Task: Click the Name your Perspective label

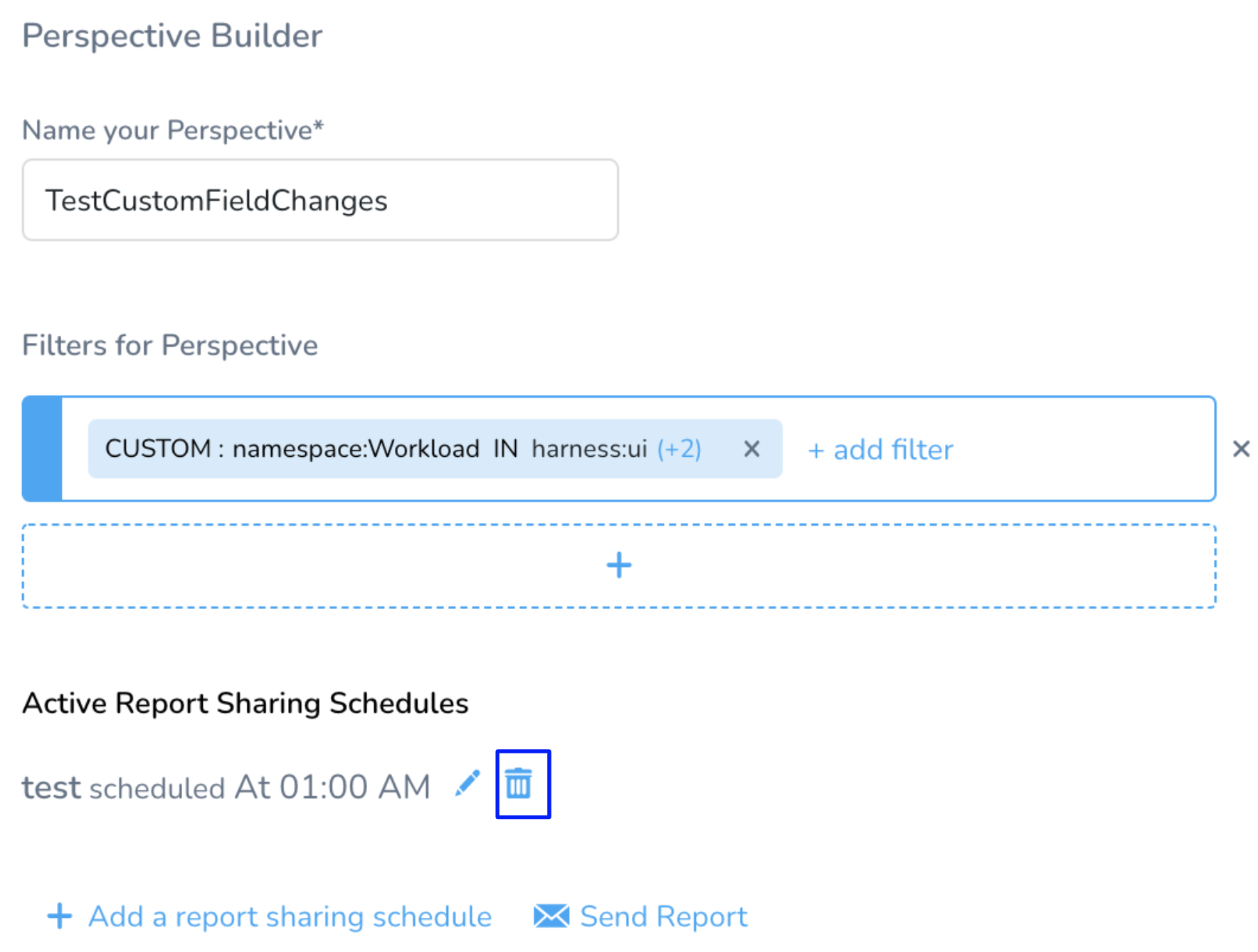Action: pyautogui.click(x=173, y=130)
